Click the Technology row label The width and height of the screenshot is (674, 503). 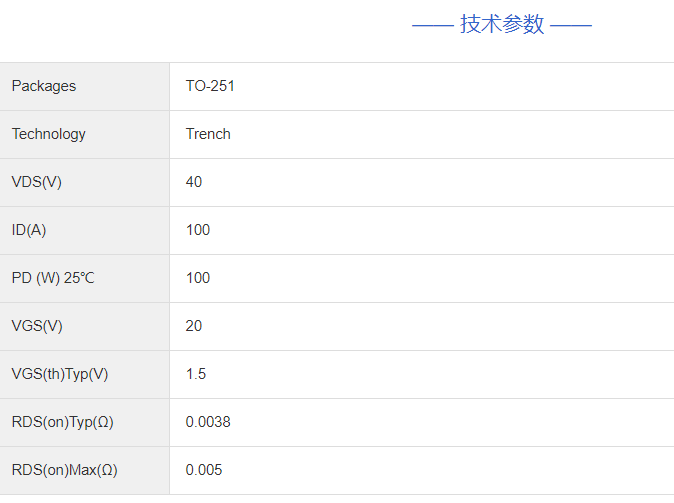[x=49, y=134]
